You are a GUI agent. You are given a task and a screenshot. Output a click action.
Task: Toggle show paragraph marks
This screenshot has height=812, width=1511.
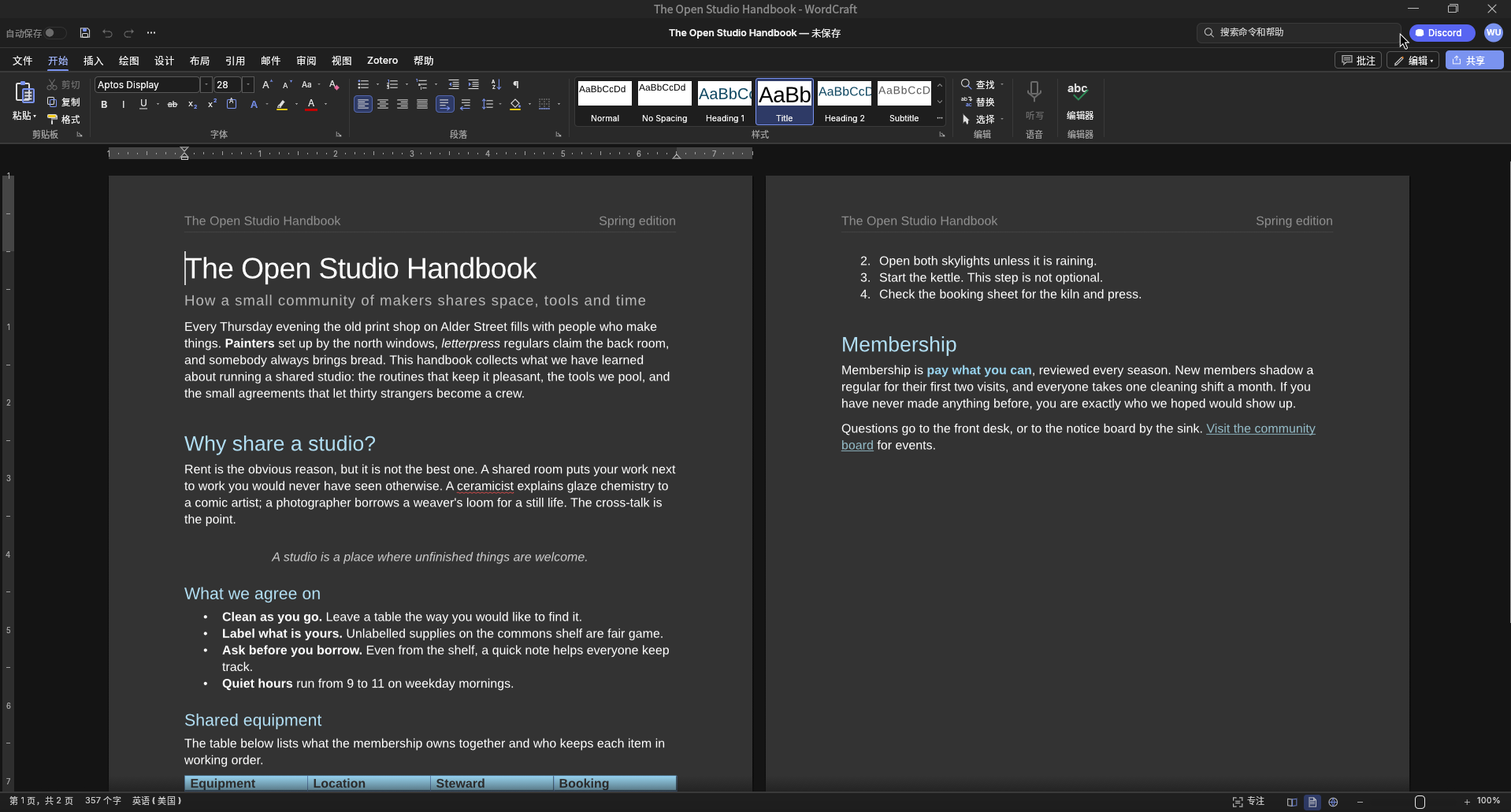point(516,84)
